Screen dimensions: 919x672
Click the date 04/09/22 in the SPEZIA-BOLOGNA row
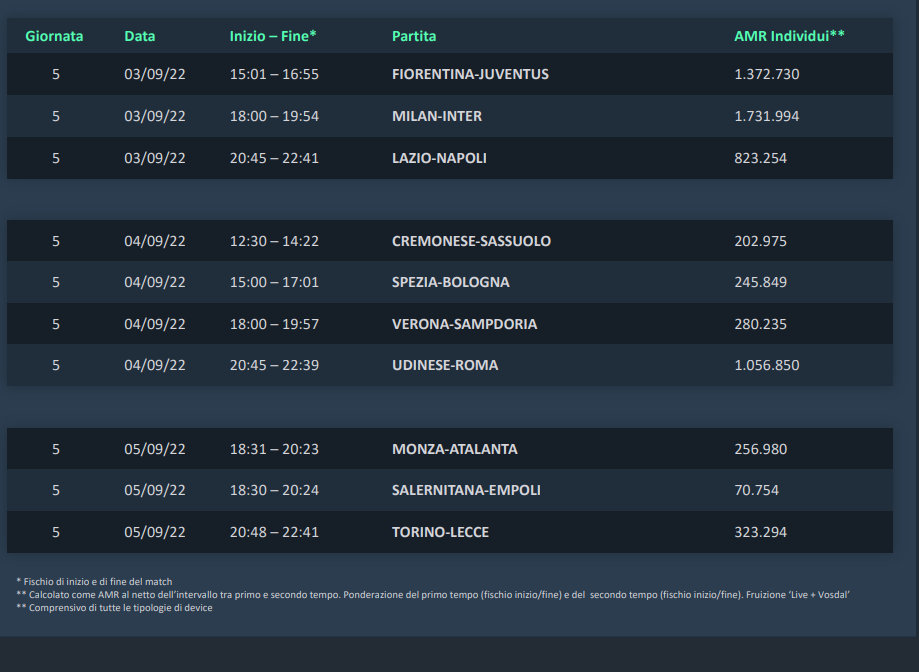(155, 282)
